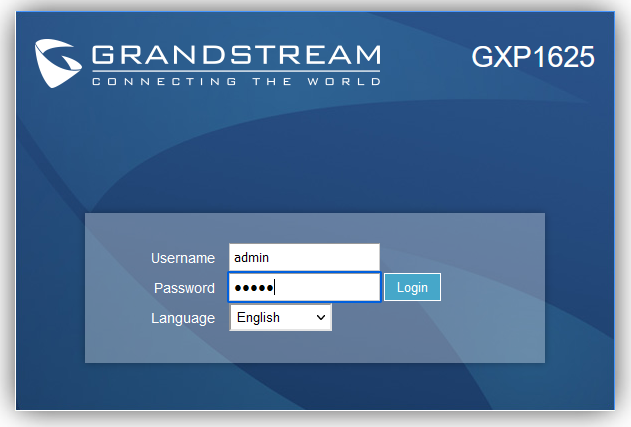Open the Language dropdown showing English
Image resolution: width=631 pixels, height=427 pixels.
click(x=280, y=318)
